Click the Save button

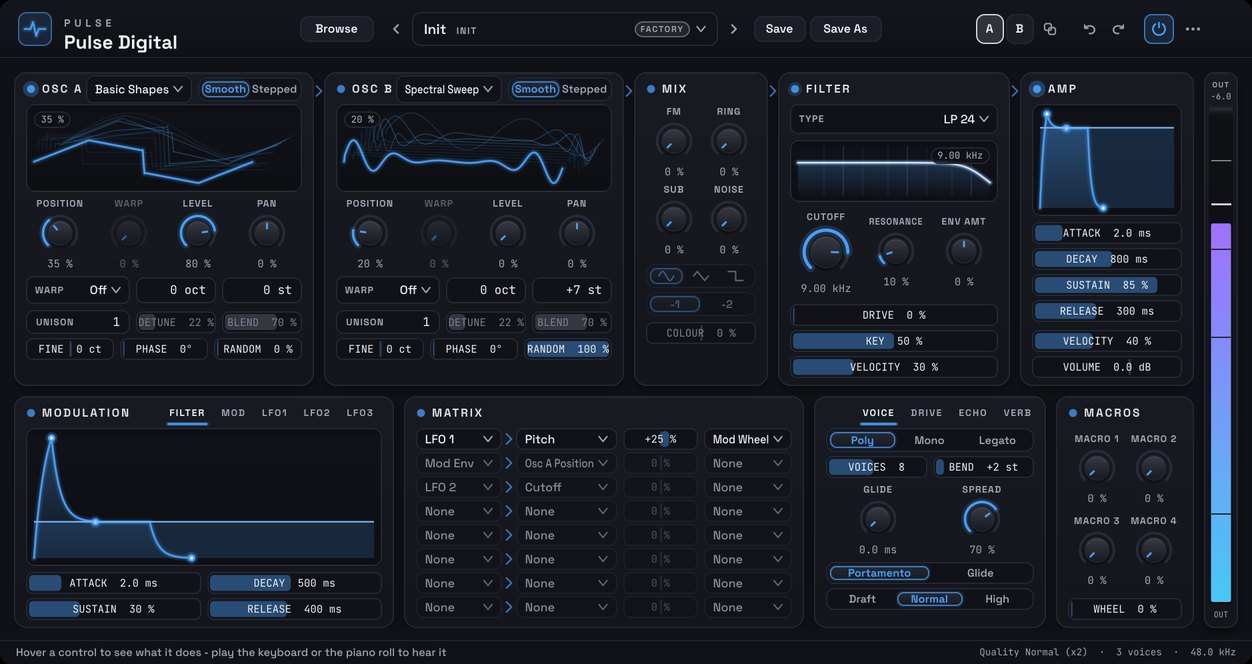[x=779, y=29]
